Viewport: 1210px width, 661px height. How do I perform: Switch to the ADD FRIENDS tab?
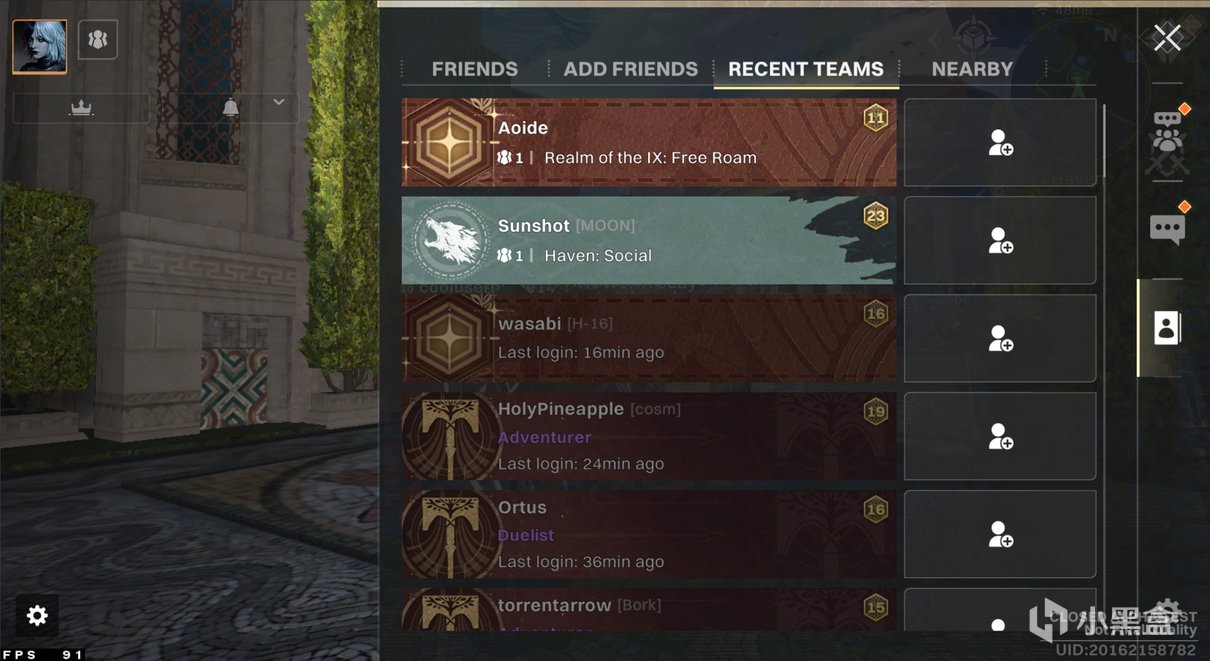tap(631, 69)
